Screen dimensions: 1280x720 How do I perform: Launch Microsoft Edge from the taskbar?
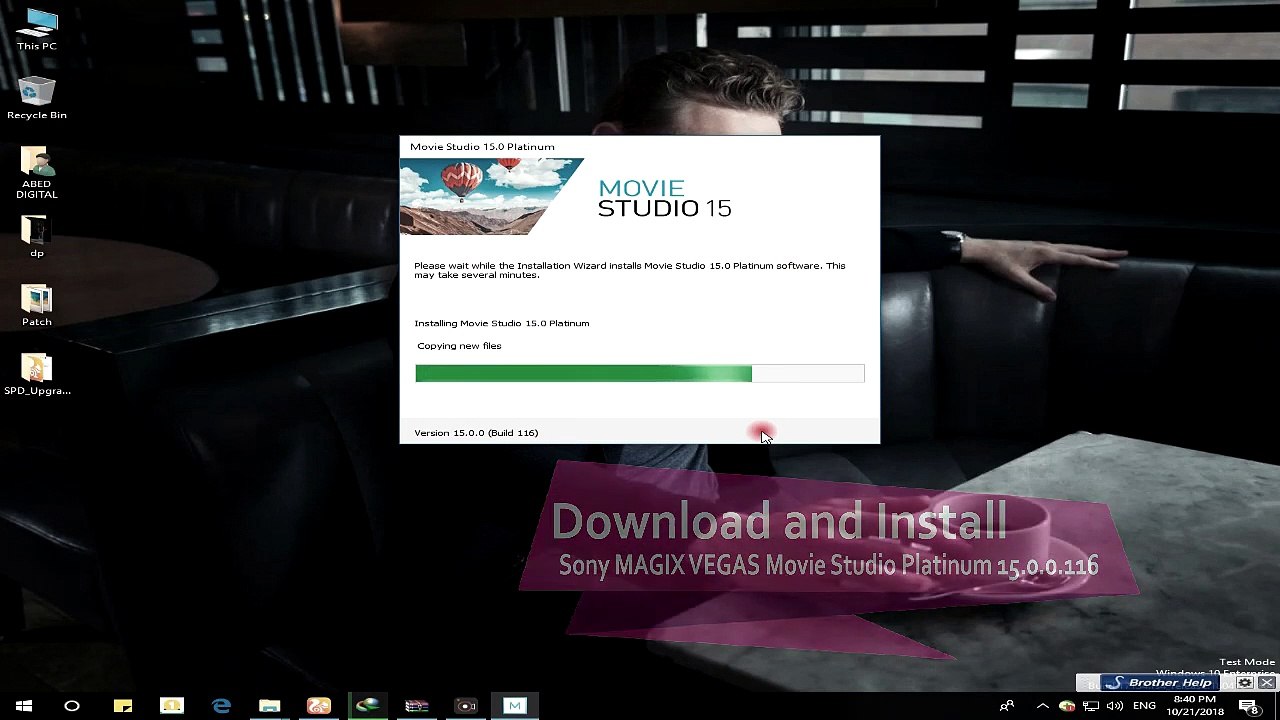pos(221,706)
